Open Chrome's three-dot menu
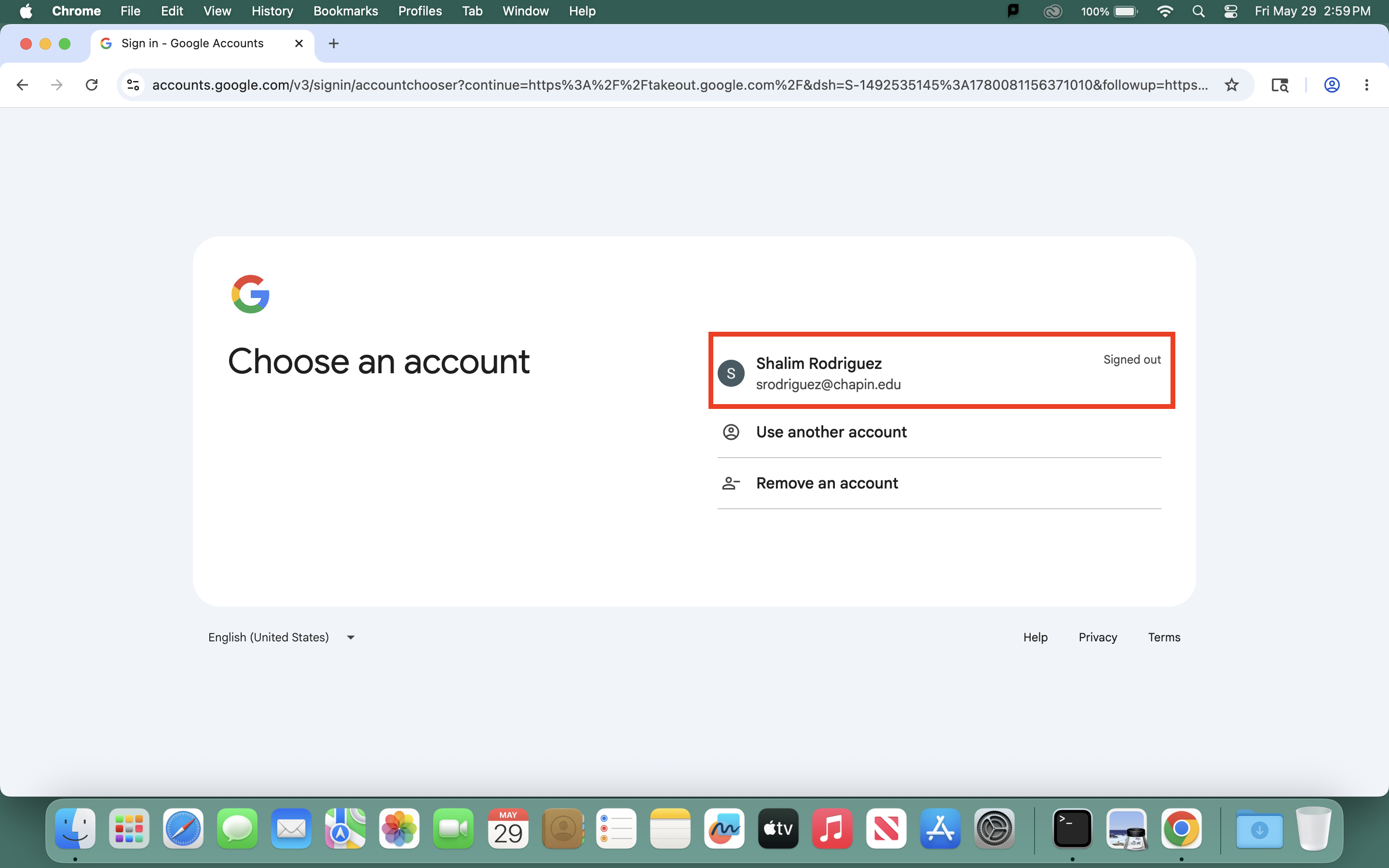1389x868 pixels. point(1366,85)
